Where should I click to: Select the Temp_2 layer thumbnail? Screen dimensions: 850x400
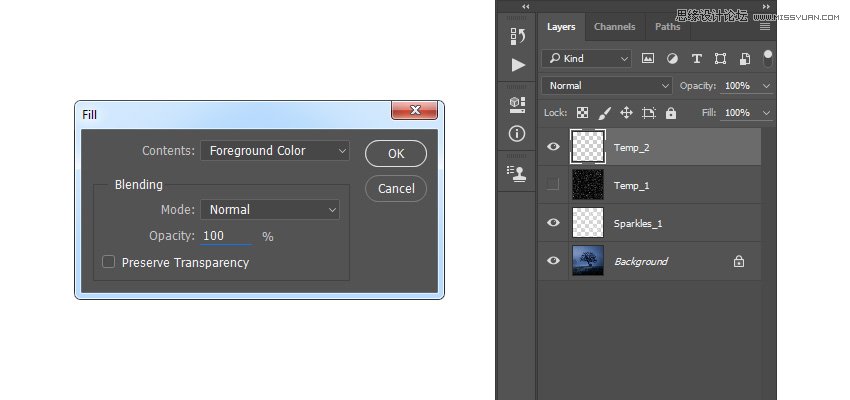(588, 146)
